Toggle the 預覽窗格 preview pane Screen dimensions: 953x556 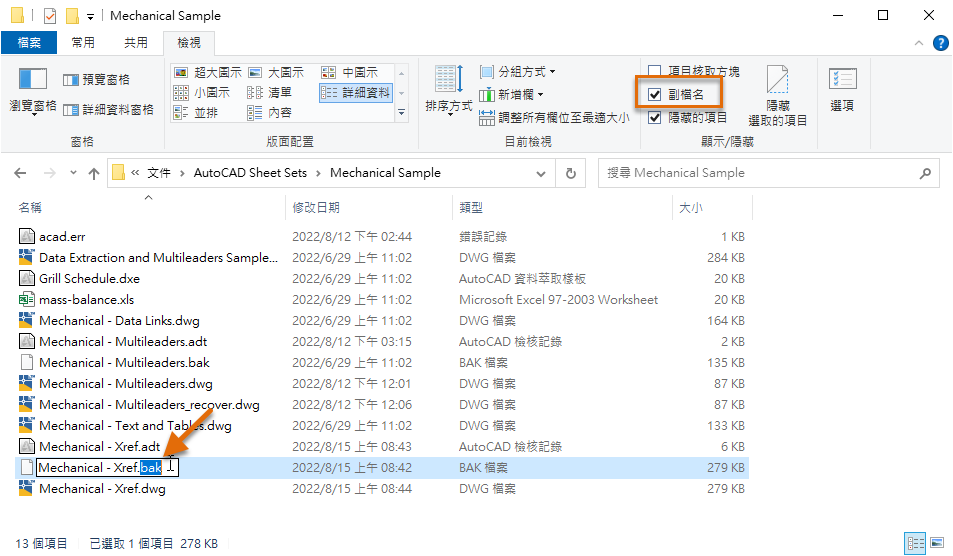click(x=97, y=80)
